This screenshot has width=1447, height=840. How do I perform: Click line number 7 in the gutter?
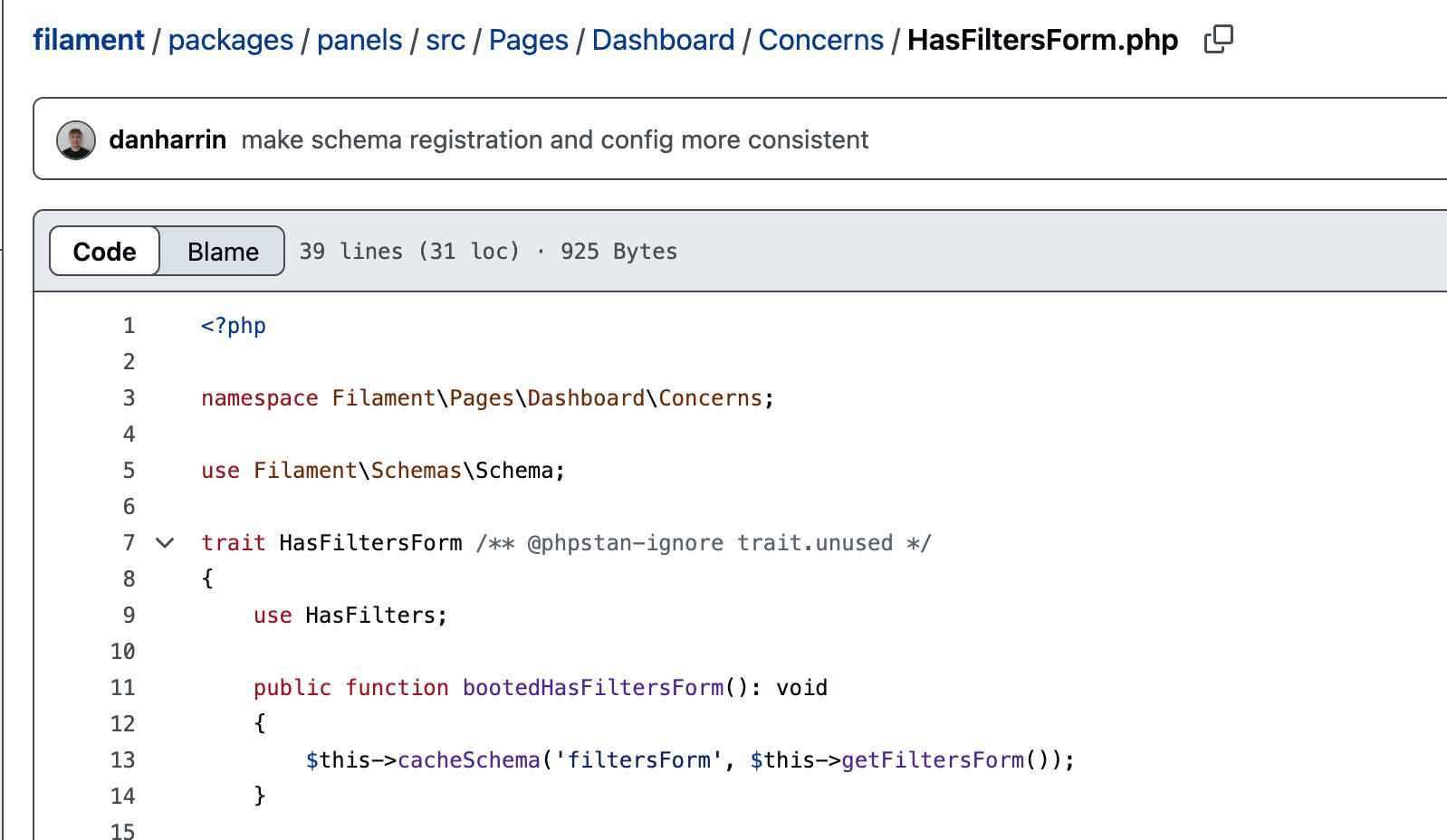(129, 543)
